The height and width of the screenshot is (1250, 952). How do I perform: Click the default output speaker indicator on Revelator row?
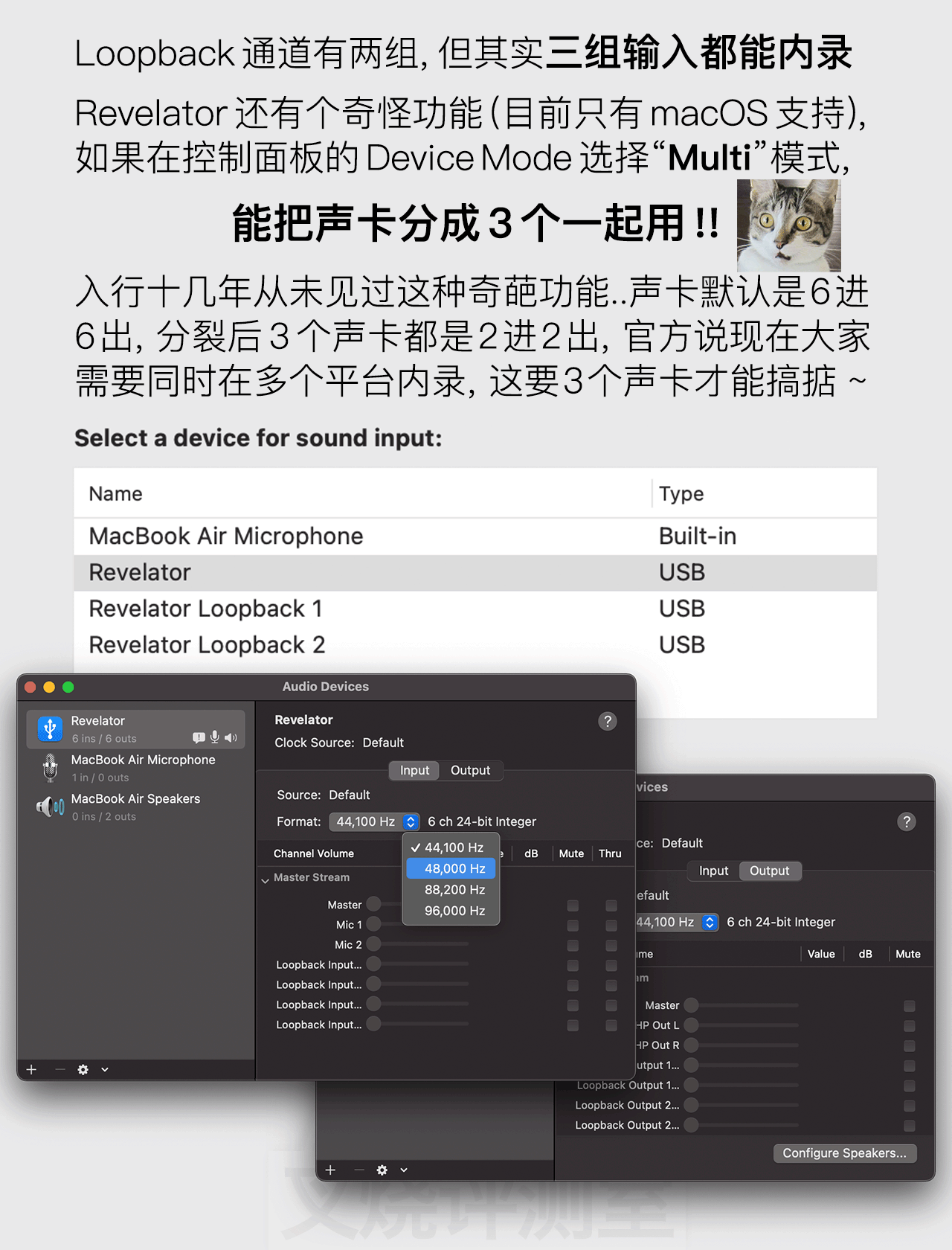pyautogui.click(x=231, y=737)
